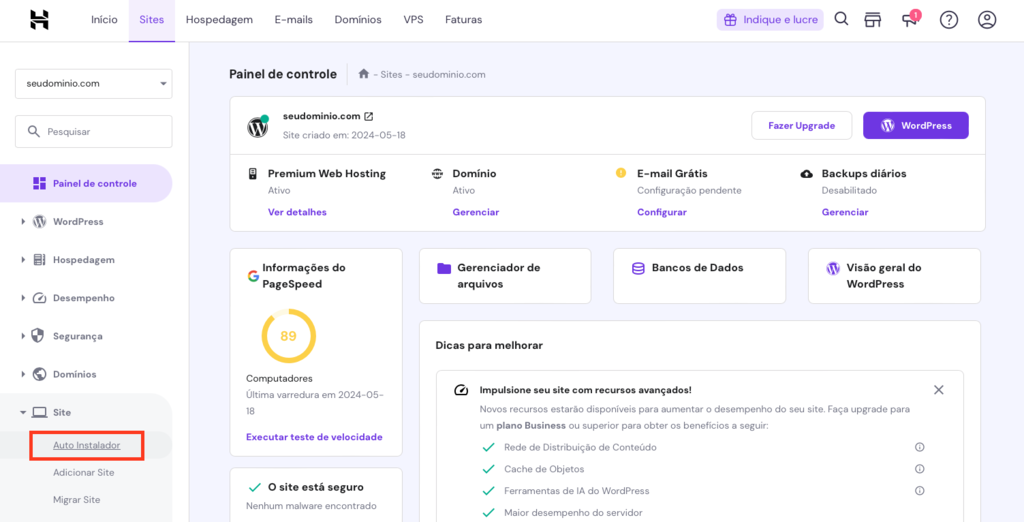
Task: Open notifications megaphone icon
Action: click(x=910, y=20)
